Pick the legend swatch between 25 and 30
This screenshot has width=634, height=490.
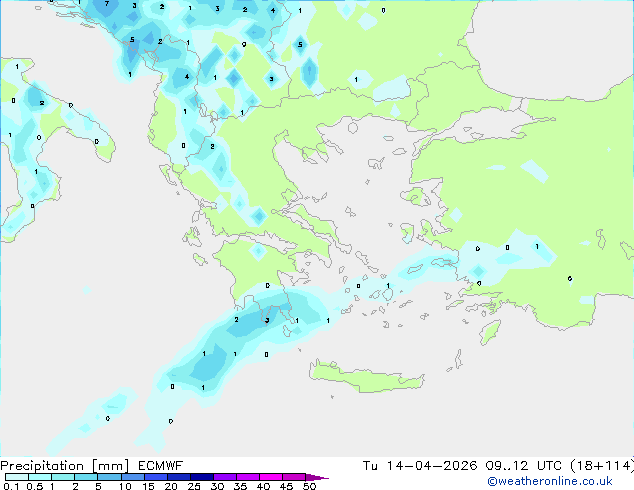201,477
